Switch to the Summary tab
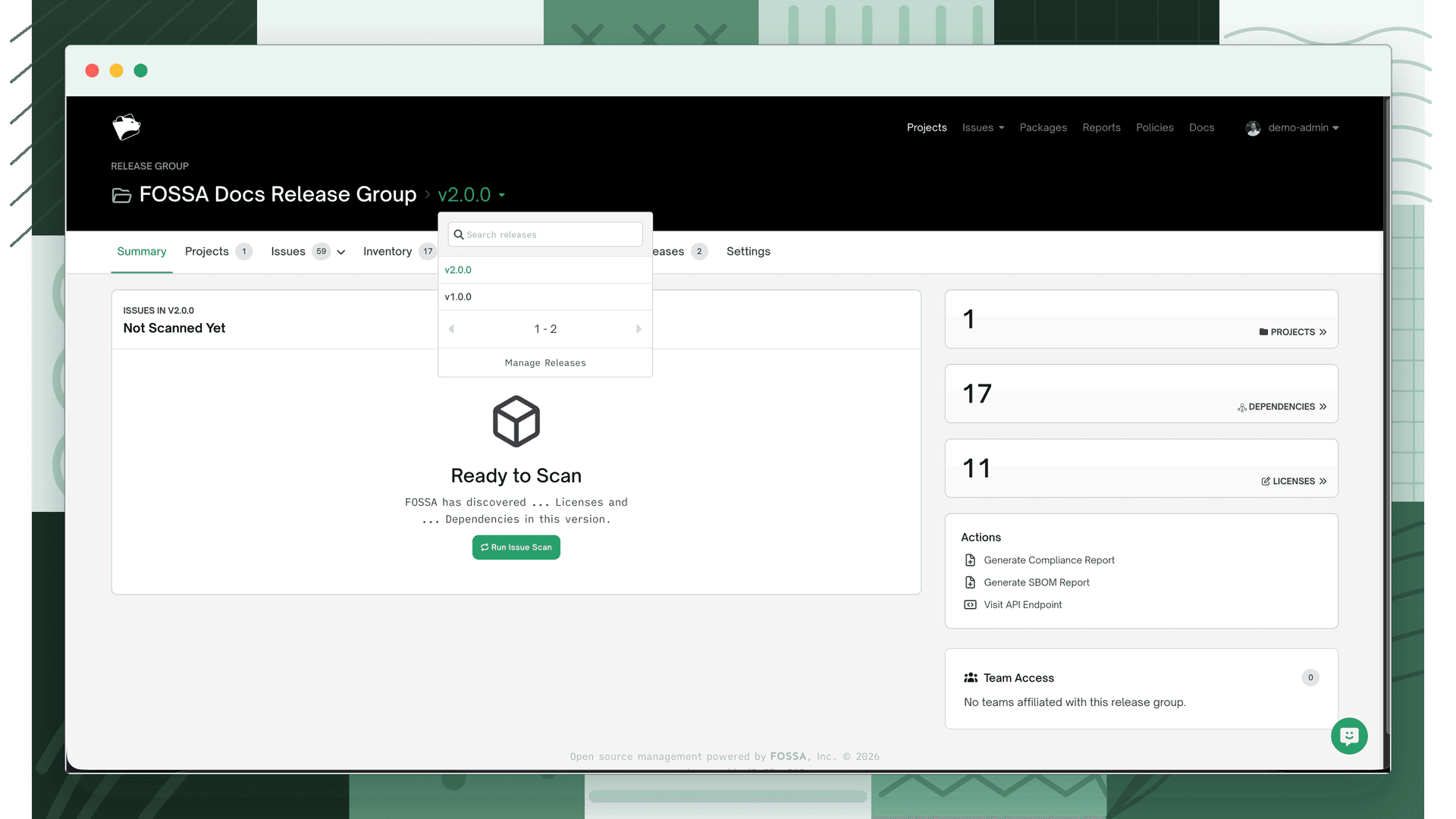Screen dimensions: 1456x819 (142, 252)
